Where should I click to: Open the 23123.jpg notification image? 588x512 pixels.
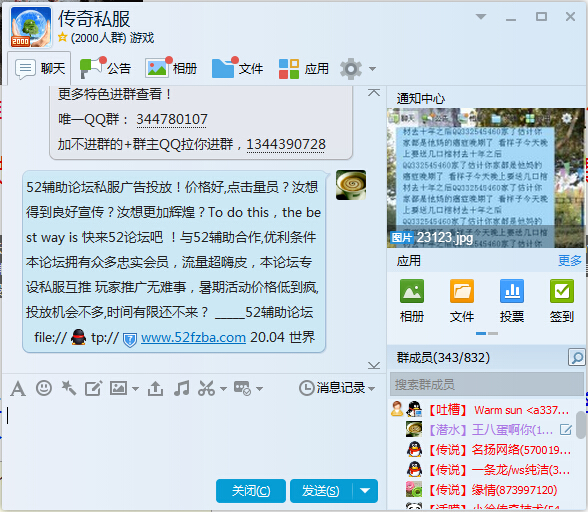pos(485,178)
